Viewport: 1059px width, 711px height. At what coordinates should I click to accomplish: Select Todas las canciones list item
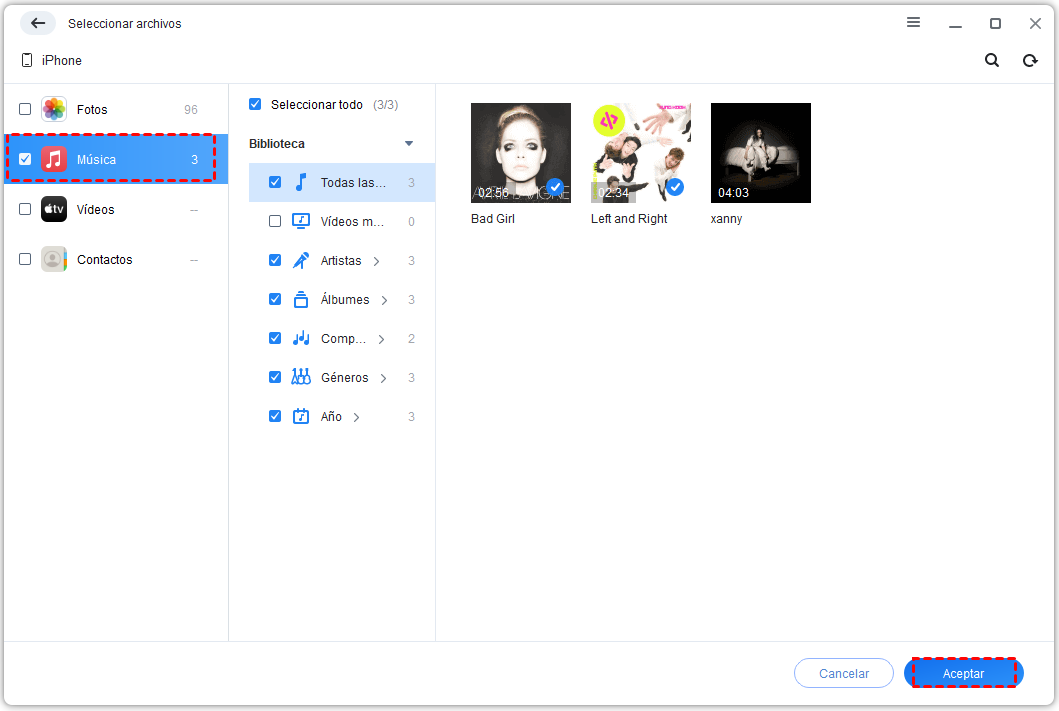click(352, 183)
